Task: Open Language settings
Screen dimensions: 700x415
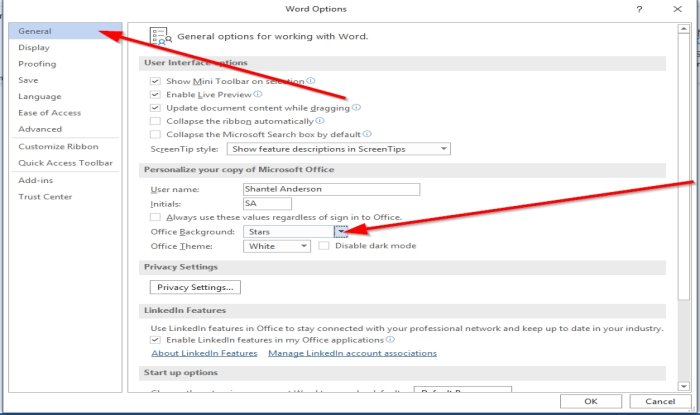Action: (x=40, y=96)
